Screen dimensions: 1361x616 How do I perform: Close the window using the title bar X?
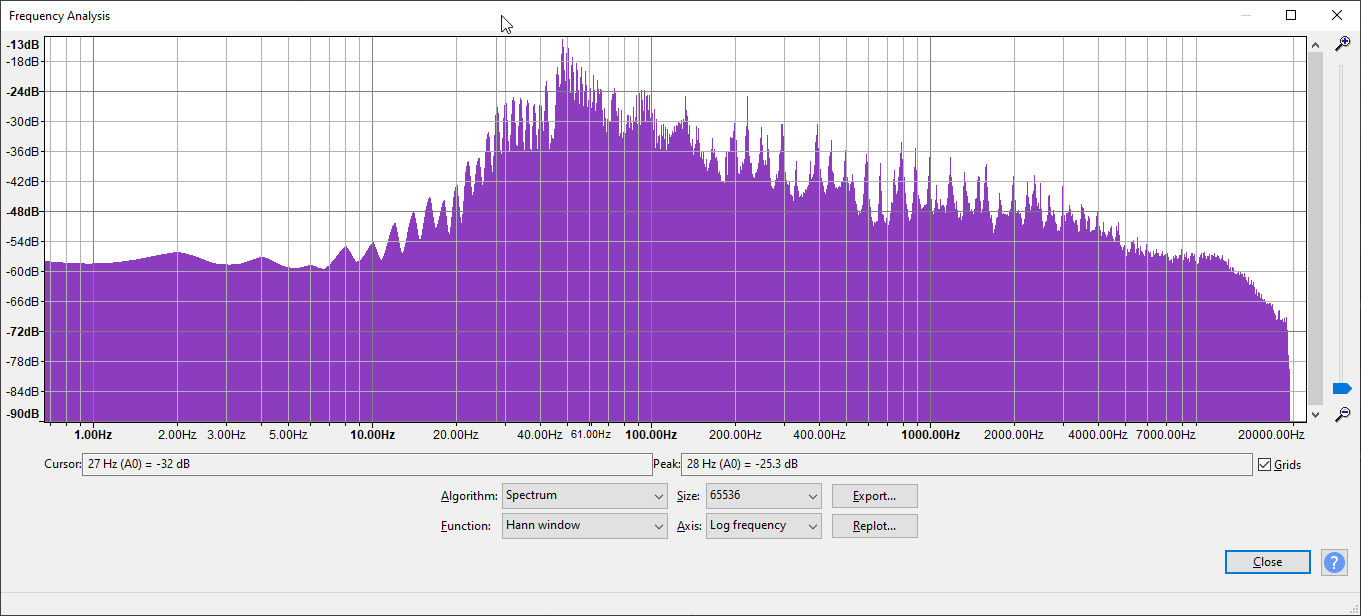point(1337,15)
